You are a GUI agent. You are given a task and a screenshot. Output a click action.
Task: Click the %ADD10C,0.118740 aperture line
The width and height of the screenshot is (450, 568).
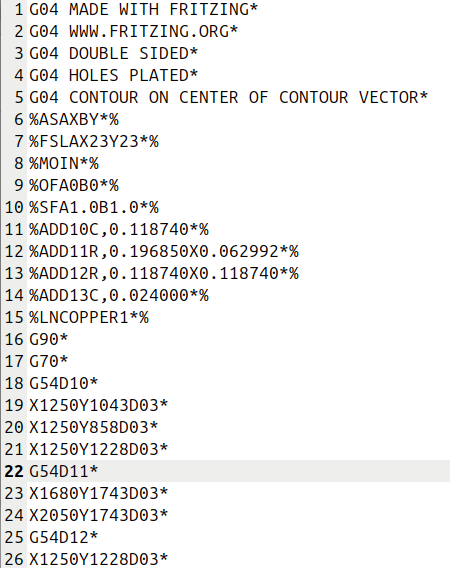(119, 229)
